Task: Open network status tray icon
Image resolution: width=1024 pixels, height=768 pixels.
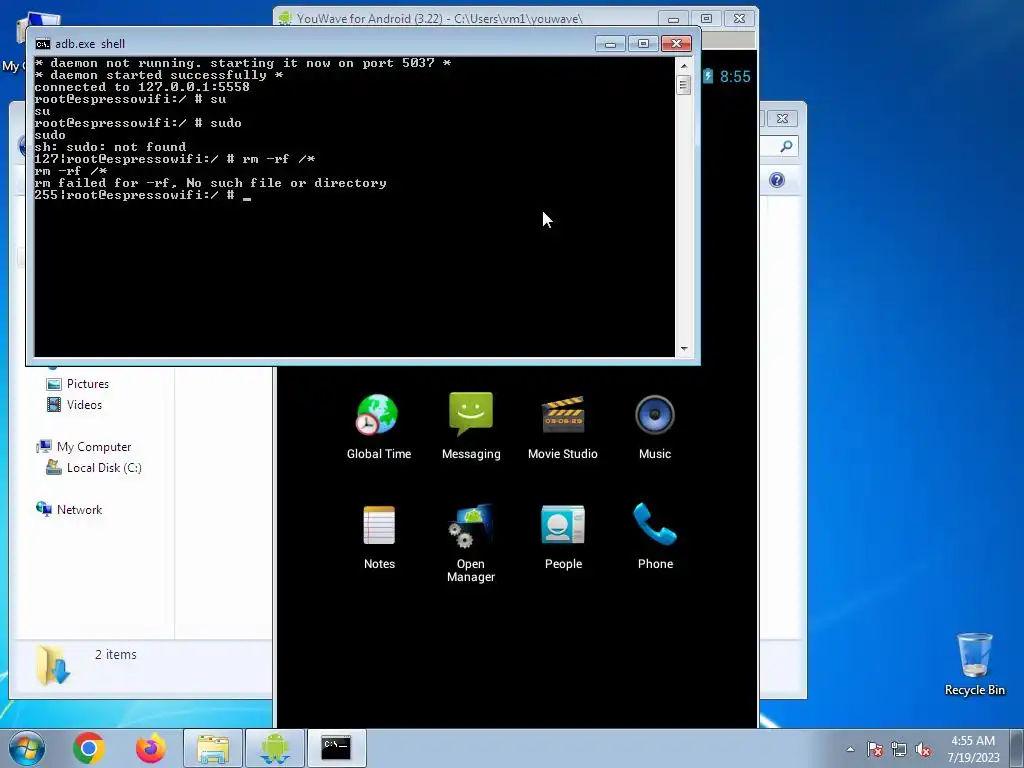Action: (899, 749)
